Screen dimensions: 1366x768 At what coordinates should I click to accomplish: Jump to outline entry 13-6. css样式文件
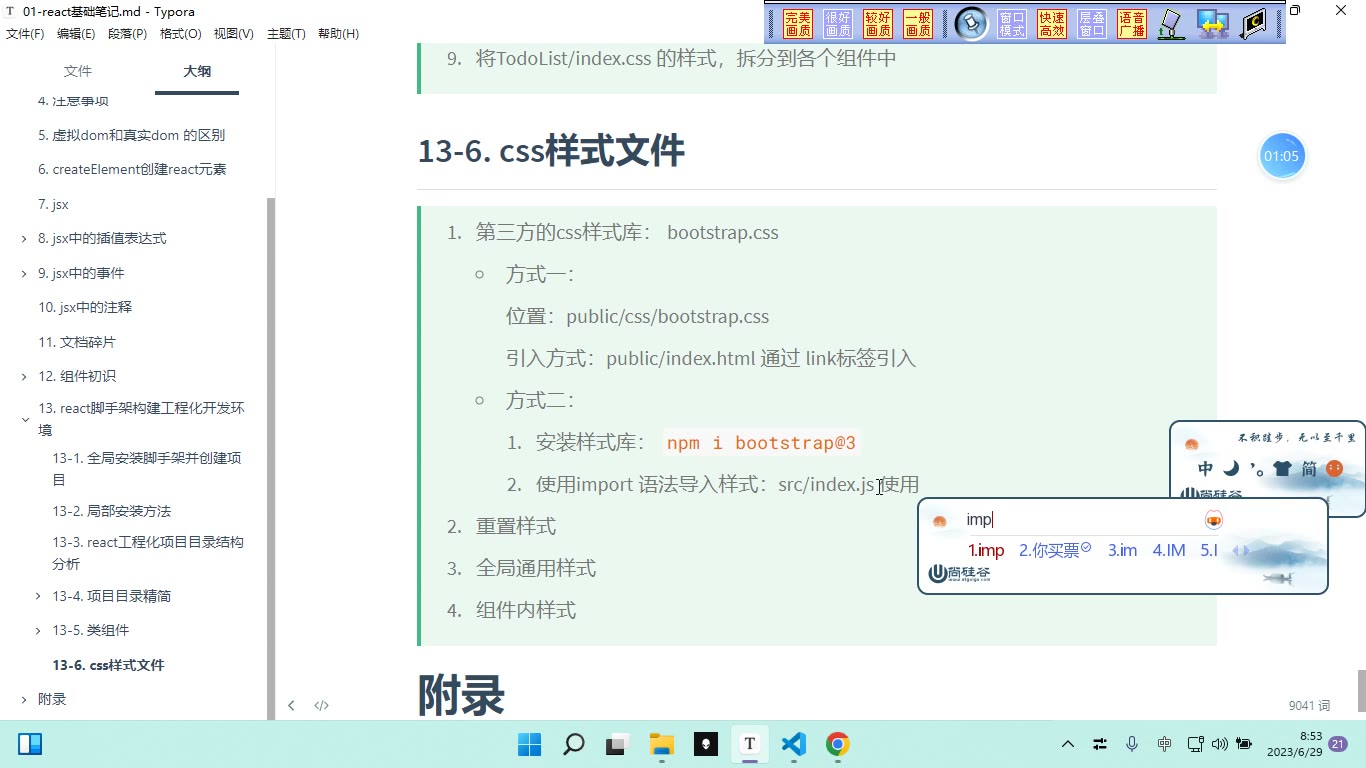click(x=108, y=665)
